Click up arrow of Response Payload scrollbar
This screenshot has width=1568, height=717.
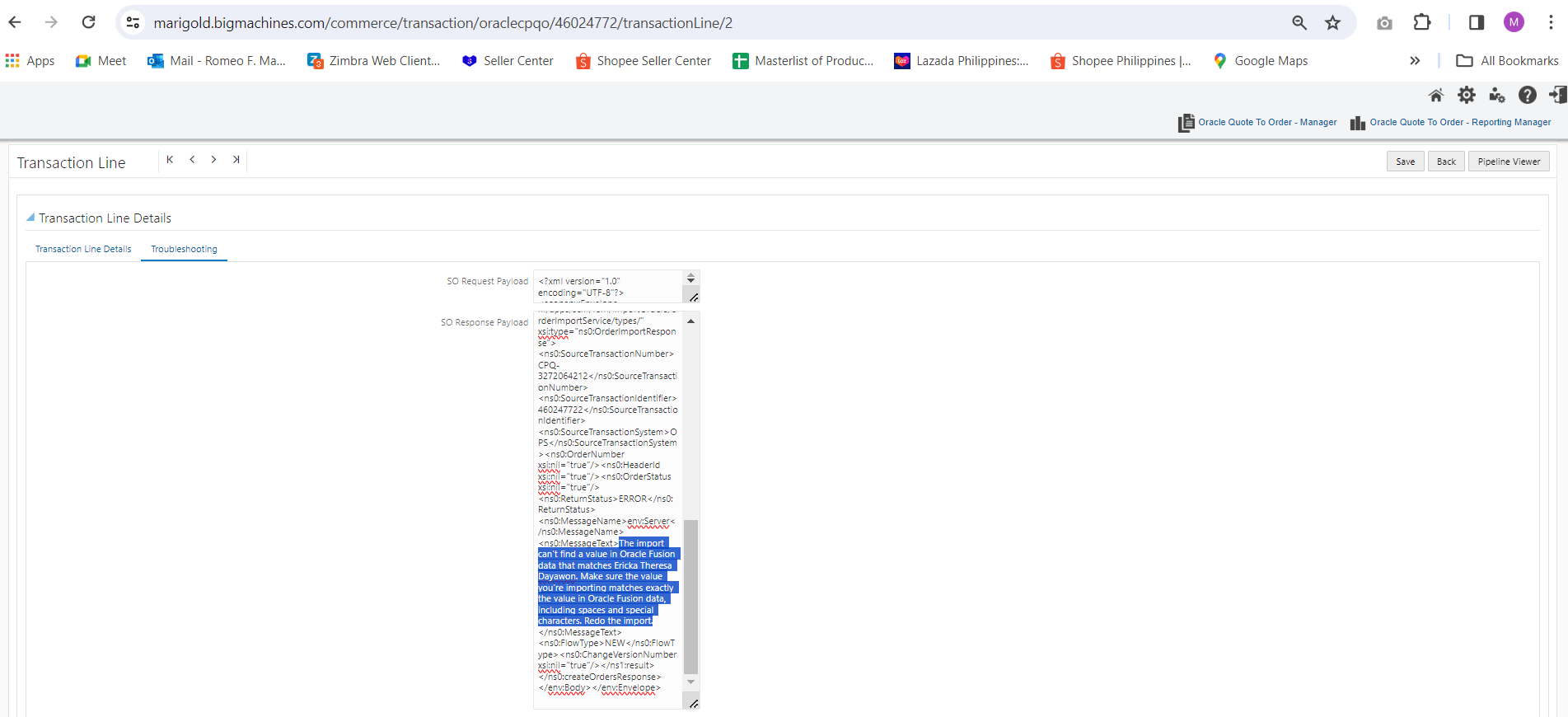(690, 321)
